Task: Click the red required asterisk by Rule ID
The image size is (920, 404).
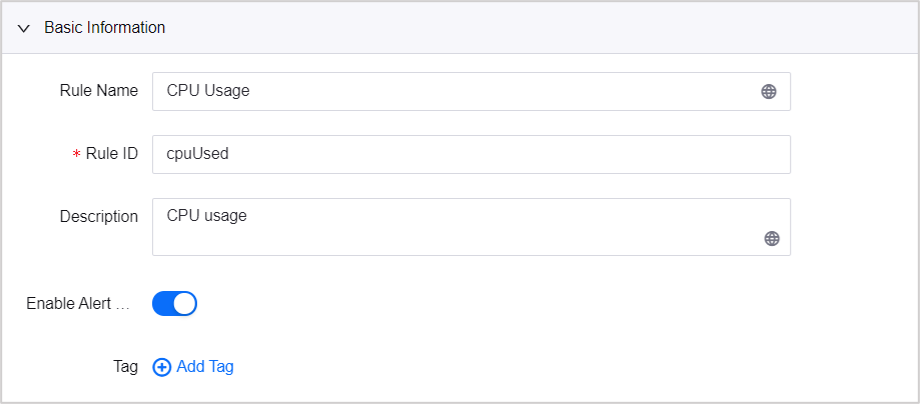Action: [76, 155]
